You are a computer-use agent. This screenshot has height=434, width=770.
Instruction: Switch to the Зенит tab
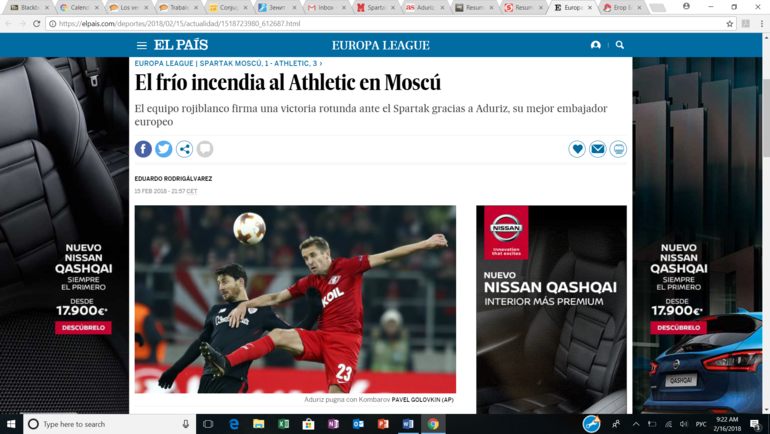[276, 7]
